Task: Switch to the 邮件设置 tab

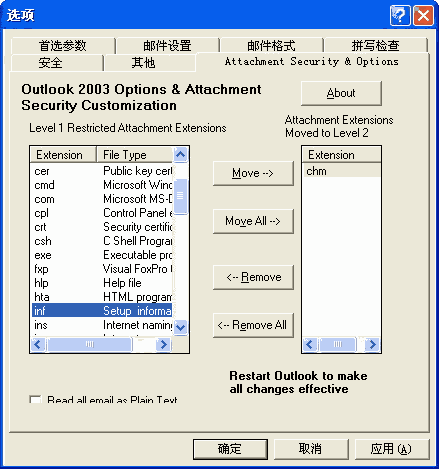Action: coord(167,46)
